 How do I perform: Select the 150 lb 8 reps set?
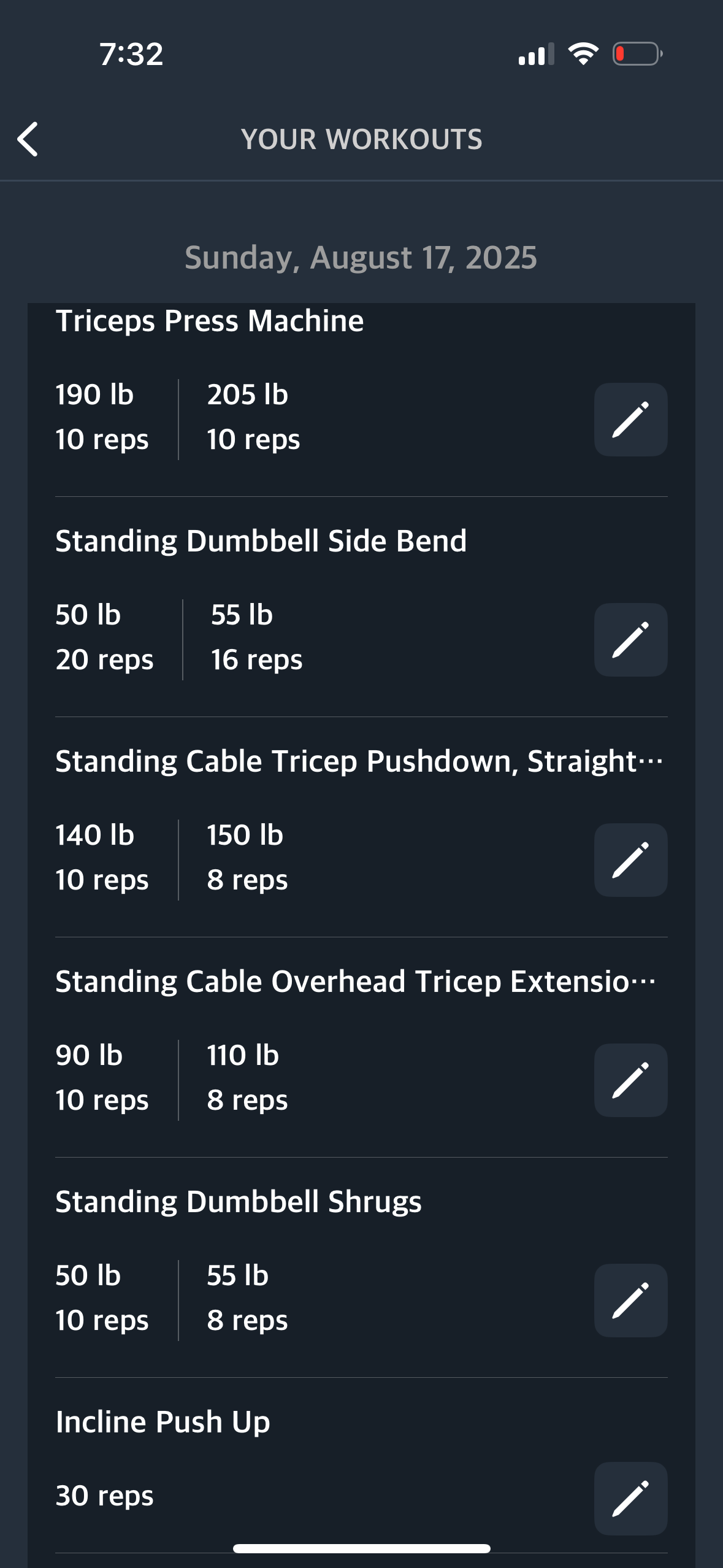pyautogui.click(x=247, y=858)
